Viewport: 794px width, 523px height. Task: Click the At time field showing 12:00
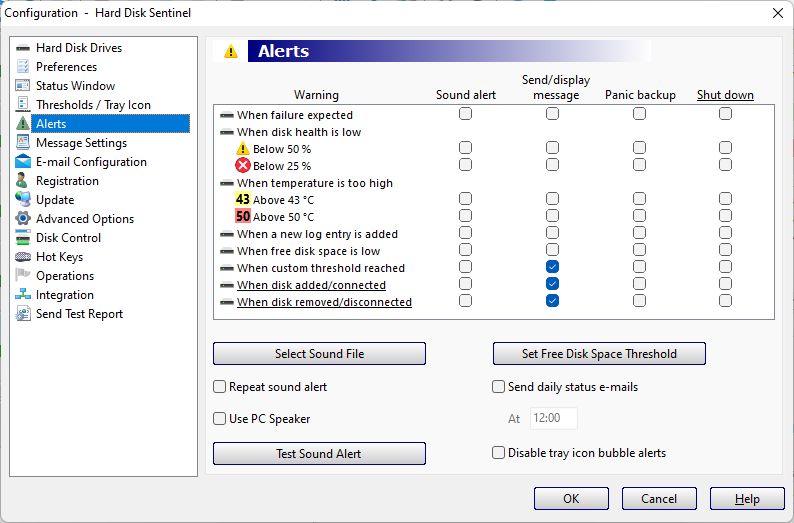pyautogui.click(x=553, y=418)
